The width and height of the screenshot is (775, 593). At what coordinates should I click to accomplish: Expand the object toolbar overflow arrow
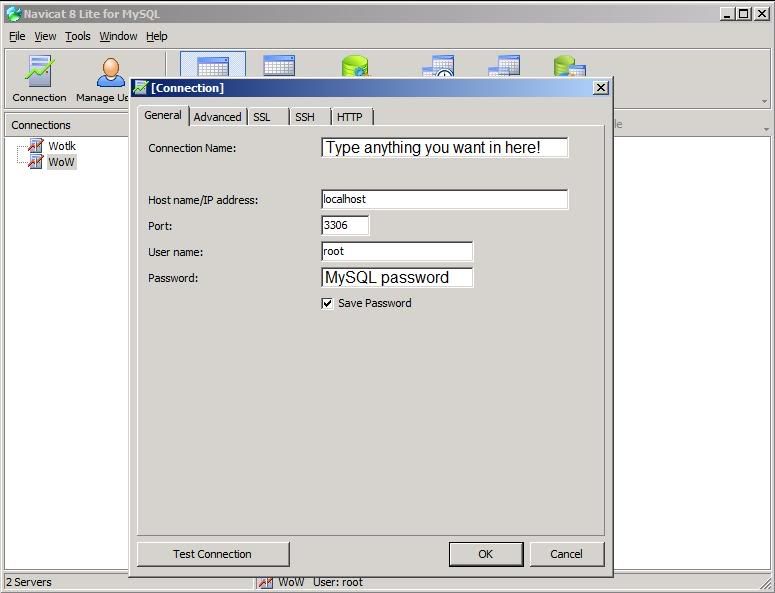(766, 129)
